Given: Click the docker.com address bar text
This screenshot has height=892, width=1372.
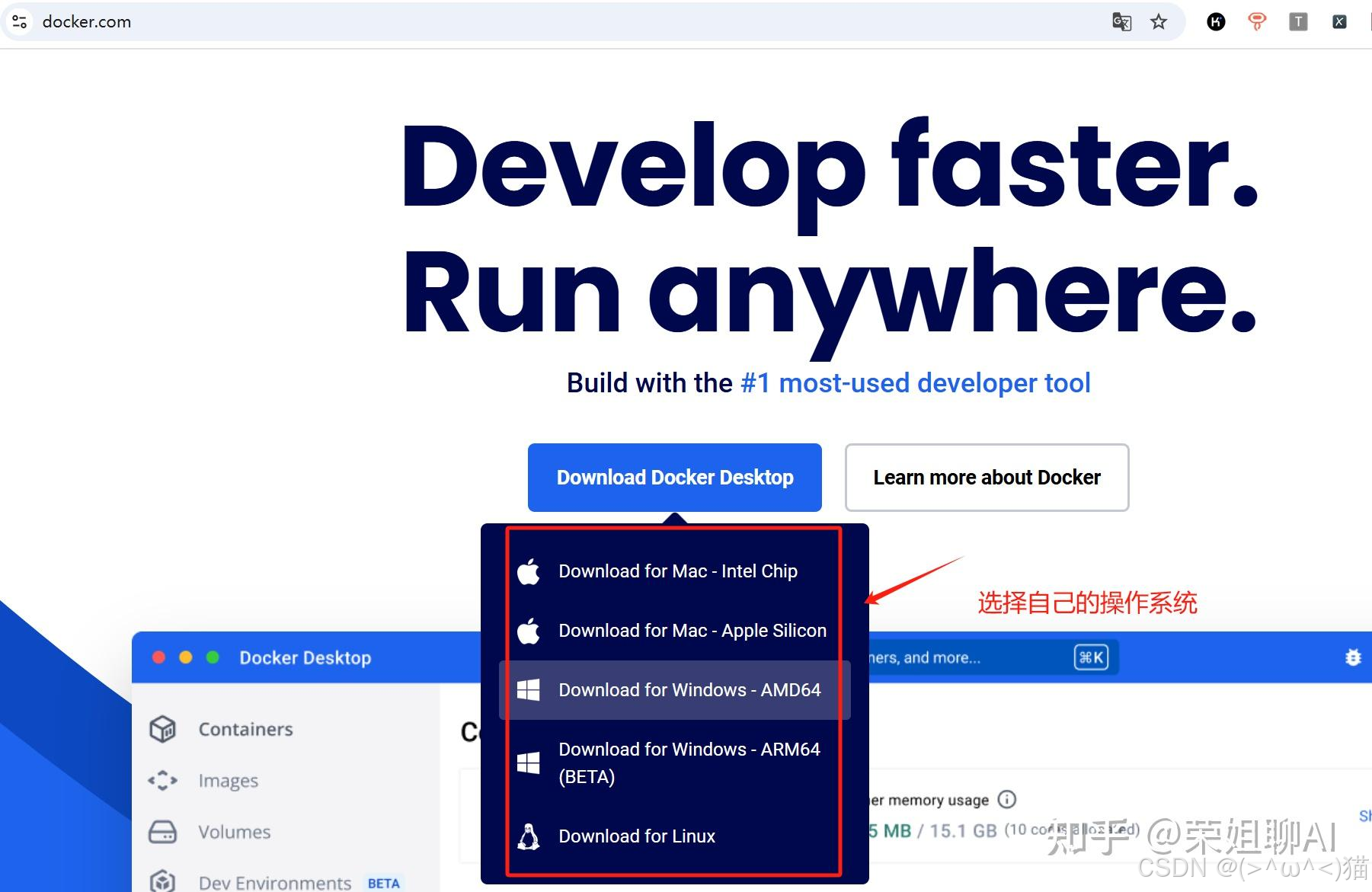Looking at the screenshot, I should click(x=87, y=21).
